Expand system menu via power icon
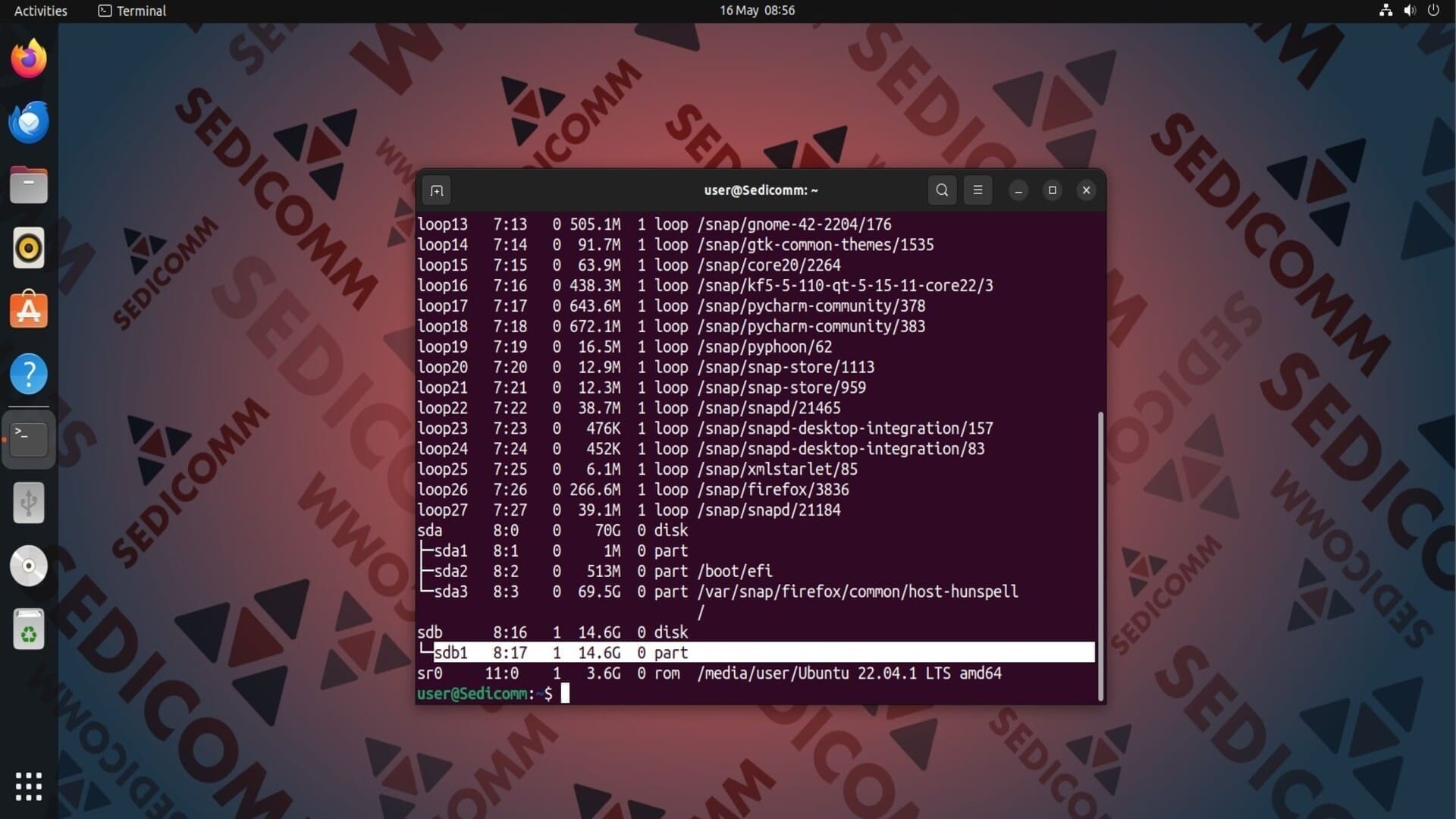The width and height of the screenshot is (1456, 819). pos(1433,11)
